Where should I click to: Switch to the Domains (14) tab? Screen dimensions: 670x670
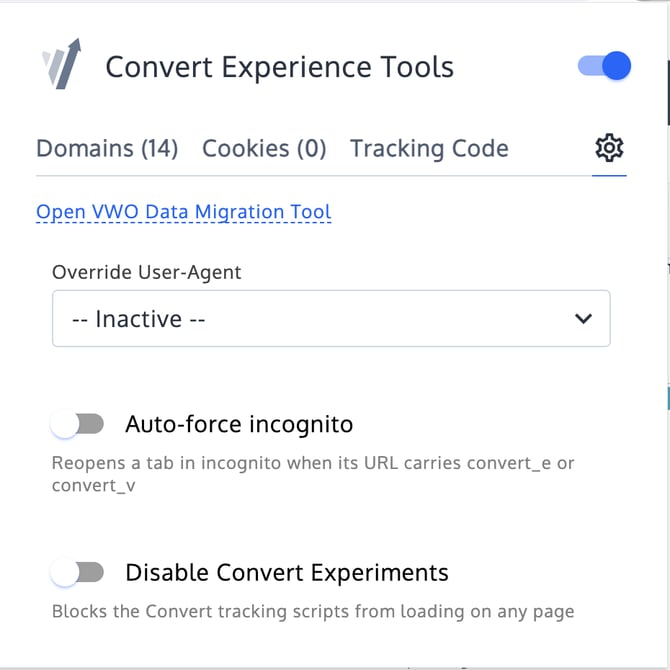(x=107, y=149)
